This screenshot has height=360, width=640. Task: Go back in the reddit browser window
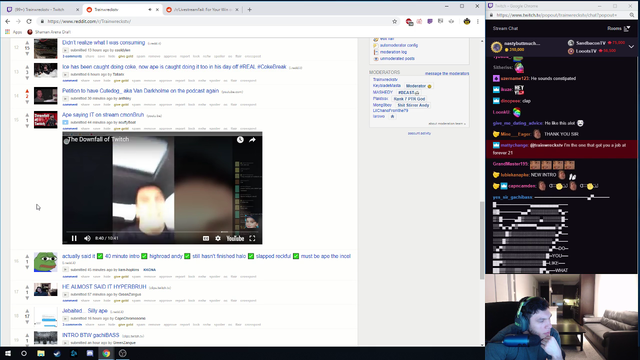[8, 21]
